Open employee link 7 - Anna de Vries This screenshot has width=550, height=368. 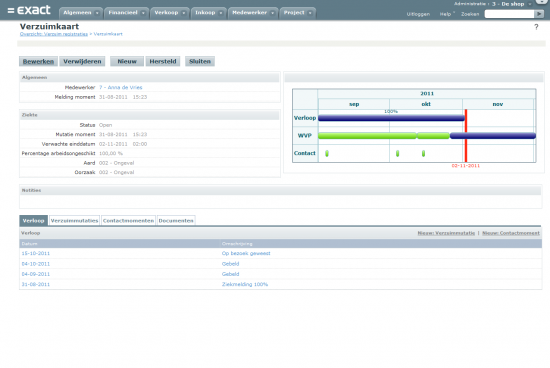pyautogui.click(x=121, y=87)
